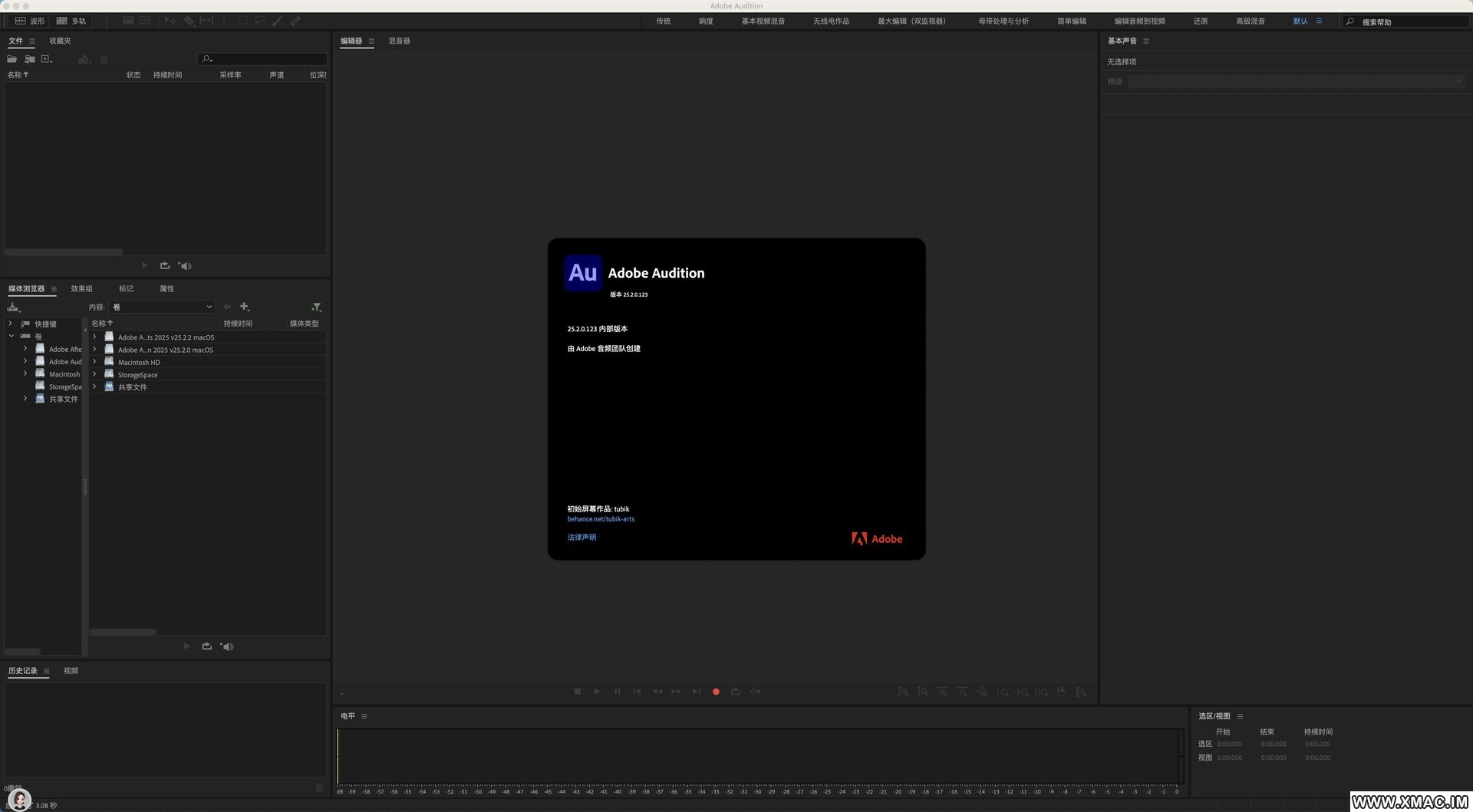
Task: Open the file type filter funnel icon
Action: pyautogui.click(x=316, y=307)
